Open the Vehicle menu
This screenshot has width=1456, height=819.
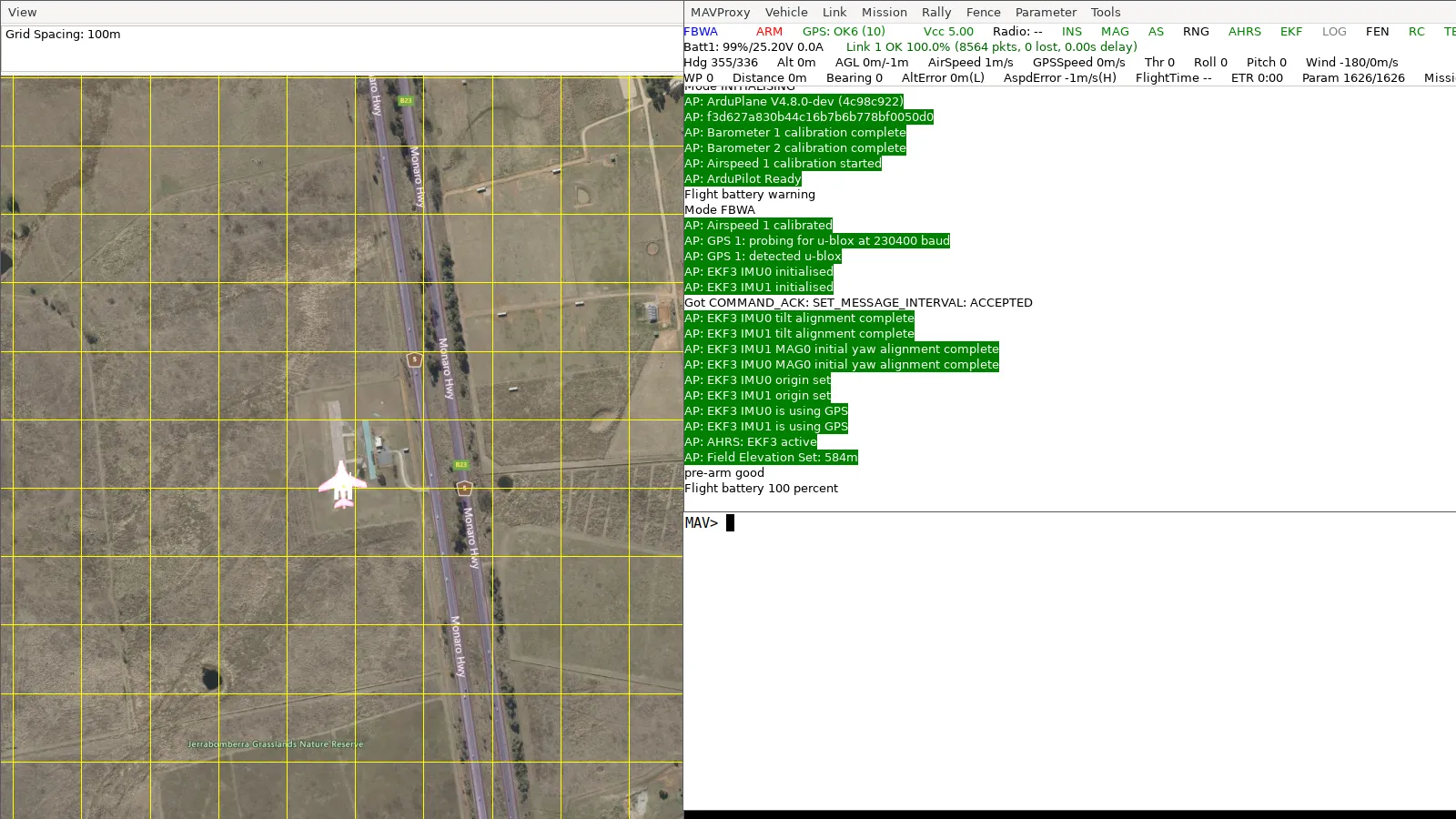[x=786, y=13]
